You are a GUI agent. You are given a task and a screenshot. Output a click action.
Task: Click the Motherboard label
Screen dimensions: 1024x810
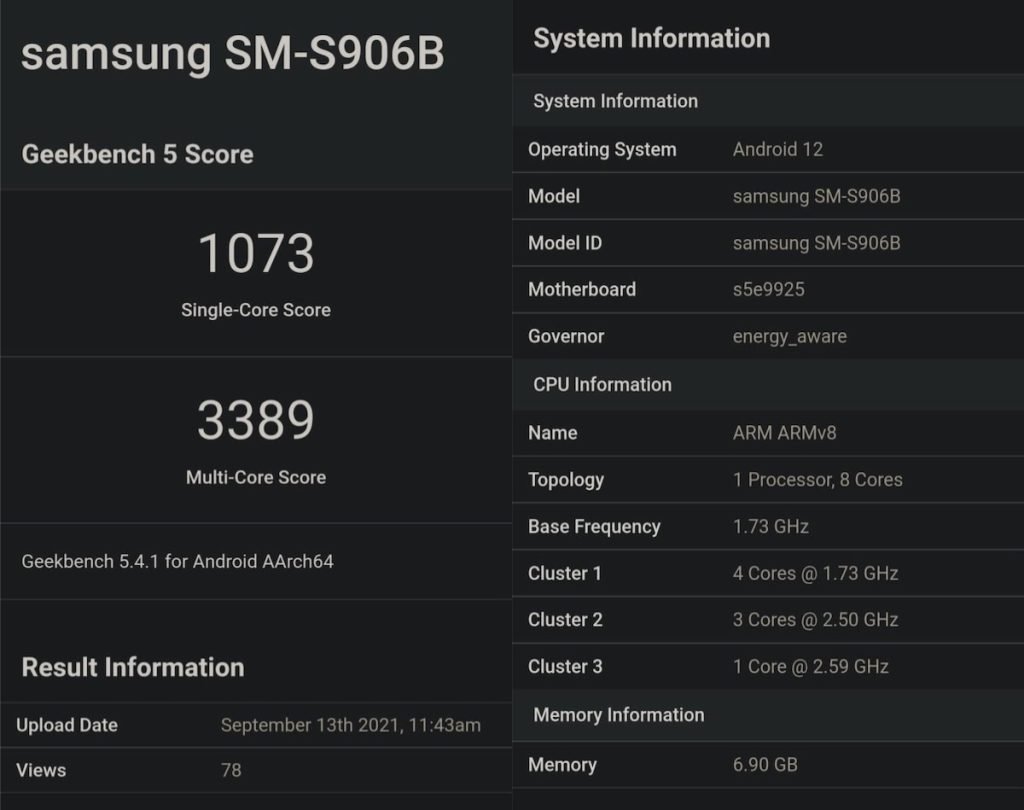(x=582, y=289)
